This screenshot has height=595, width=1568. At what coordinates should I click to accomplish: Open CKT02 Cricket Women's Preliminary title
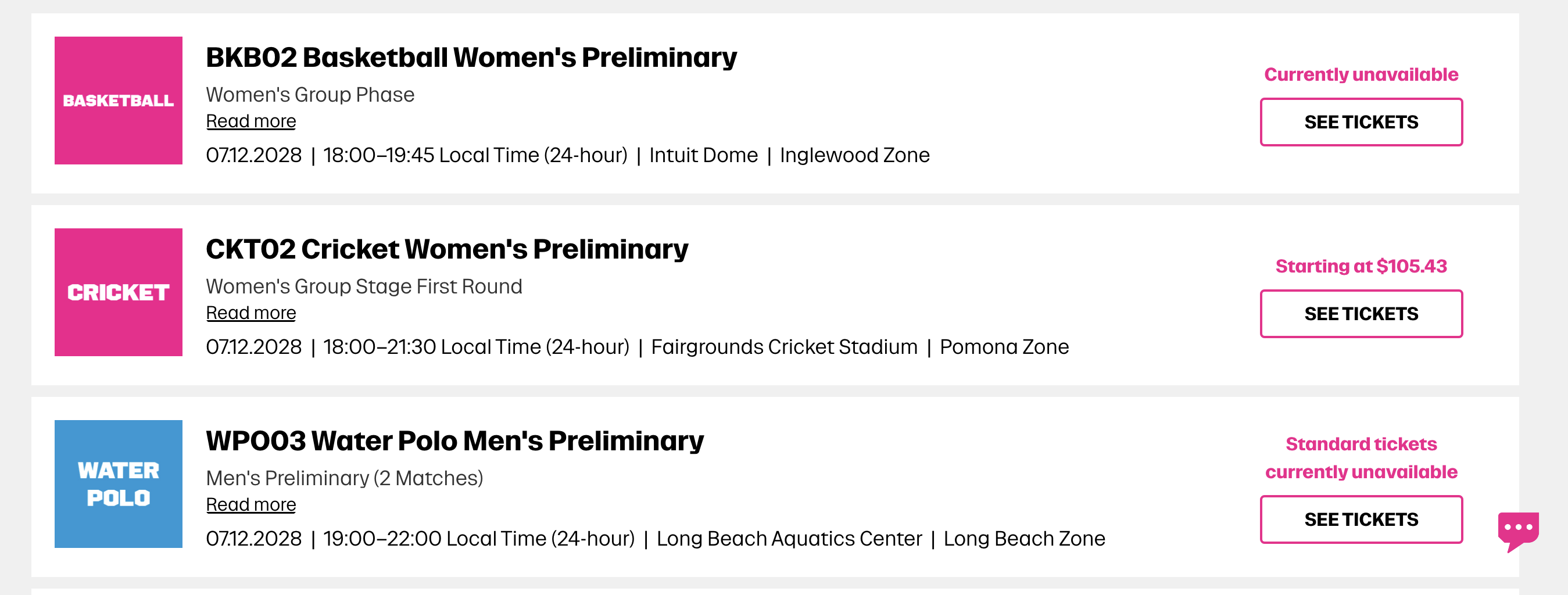pos(447,249)
